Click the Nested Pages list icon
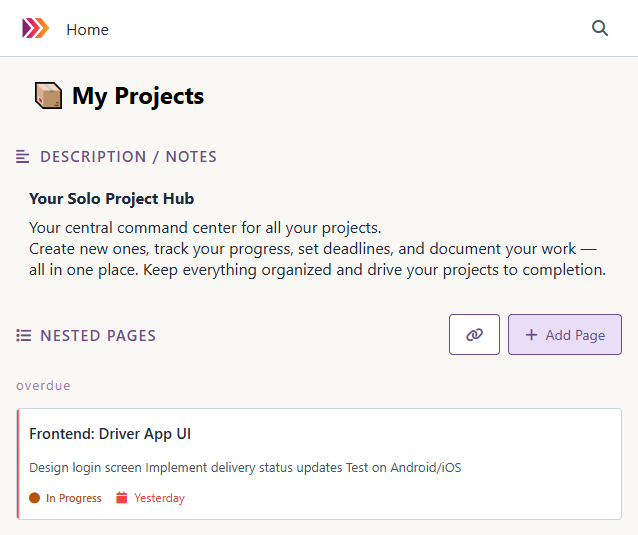This screenshot has height=535, width=638. (x=23, y=336)
